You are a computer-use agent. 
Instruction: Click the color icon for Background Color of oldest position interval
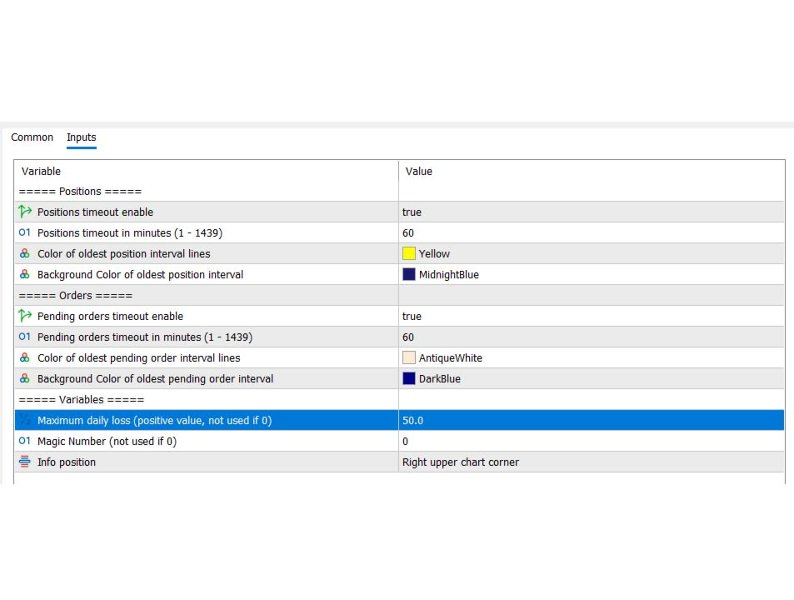point(24,274)
